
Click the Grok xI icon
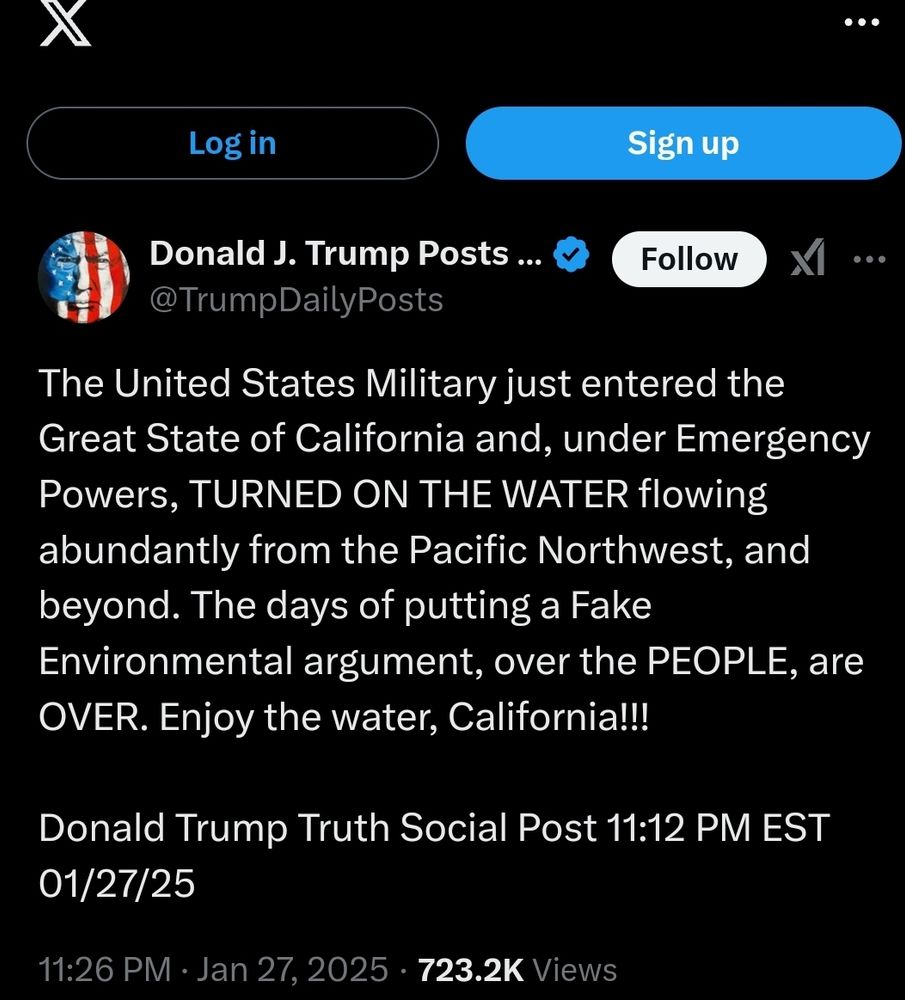pos(807,258)
